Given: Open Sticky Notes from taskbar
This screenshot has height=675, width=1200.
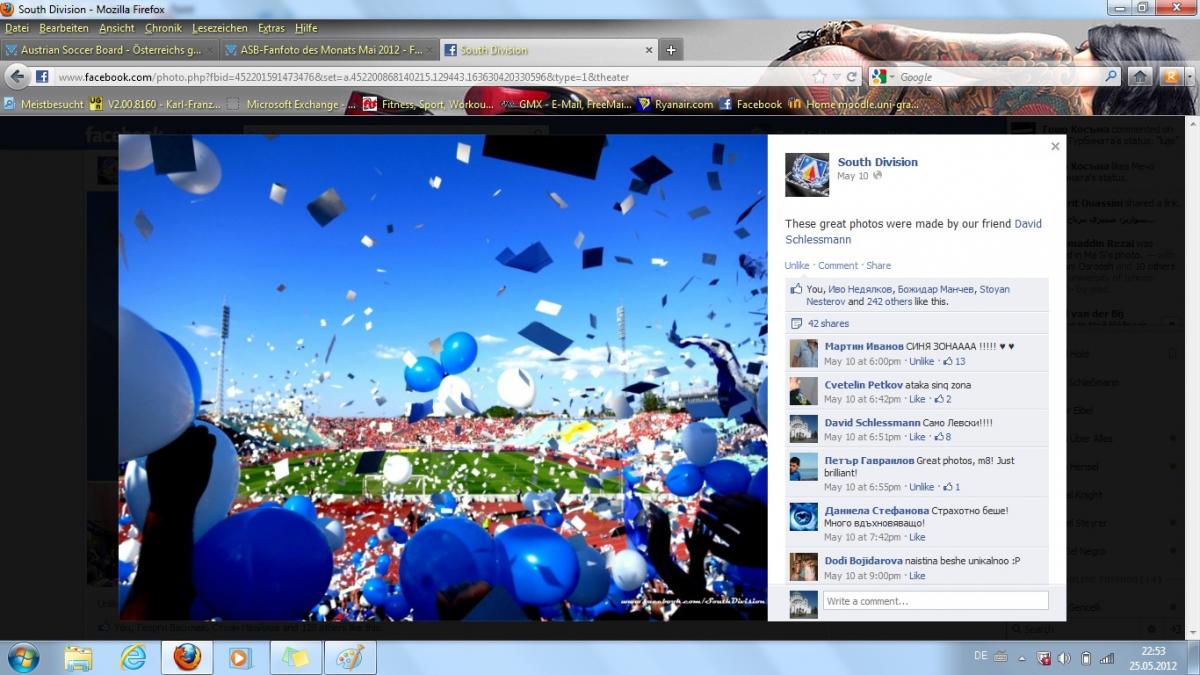Looking at the screenshot, I should tap(295, 657).
